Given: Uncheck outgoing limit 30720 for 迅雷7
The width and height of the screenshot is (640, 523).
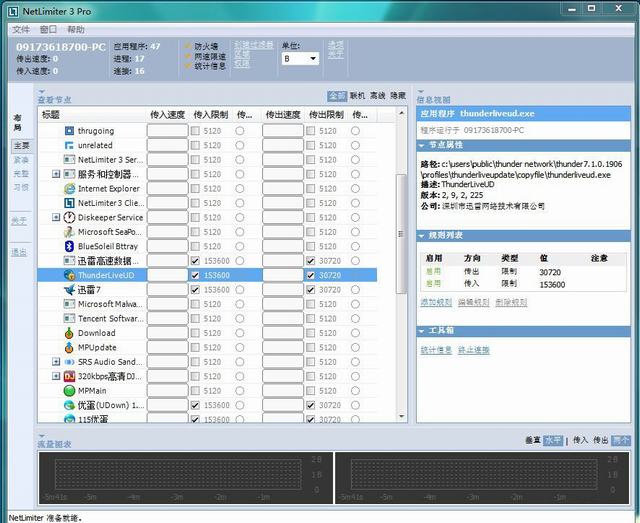Looking at the screenshot, I should point(311,289).
